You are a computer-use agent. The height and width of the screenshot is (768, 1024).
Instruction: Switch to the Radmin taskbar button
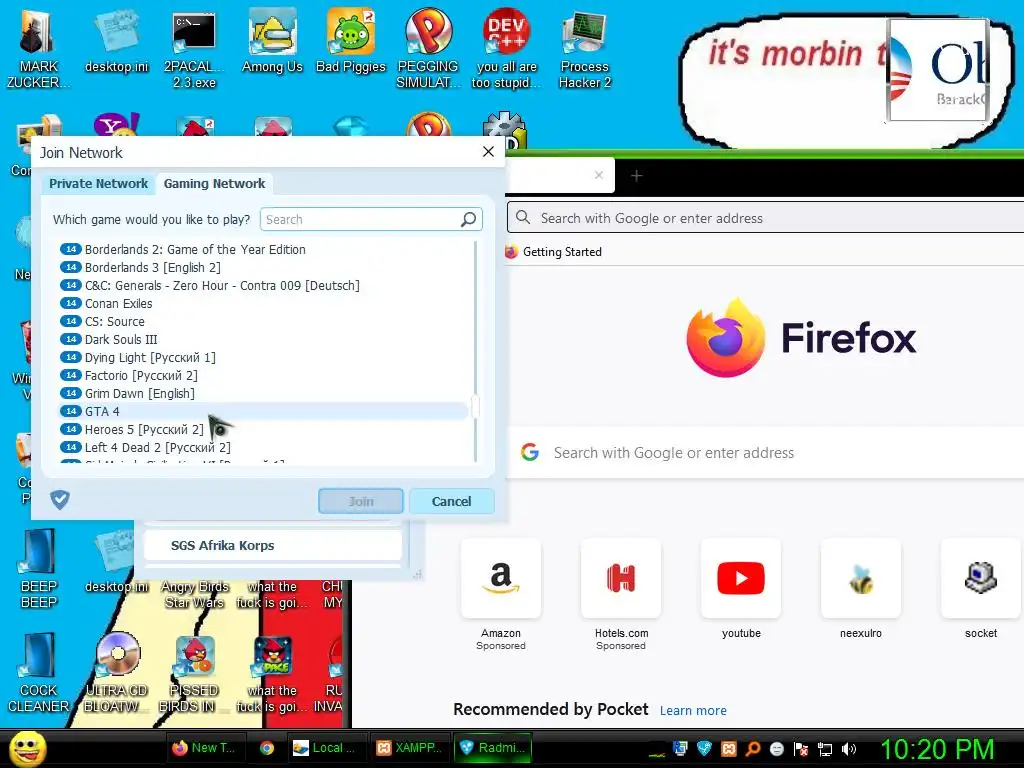pyautogui.click(x=494, y=748)
